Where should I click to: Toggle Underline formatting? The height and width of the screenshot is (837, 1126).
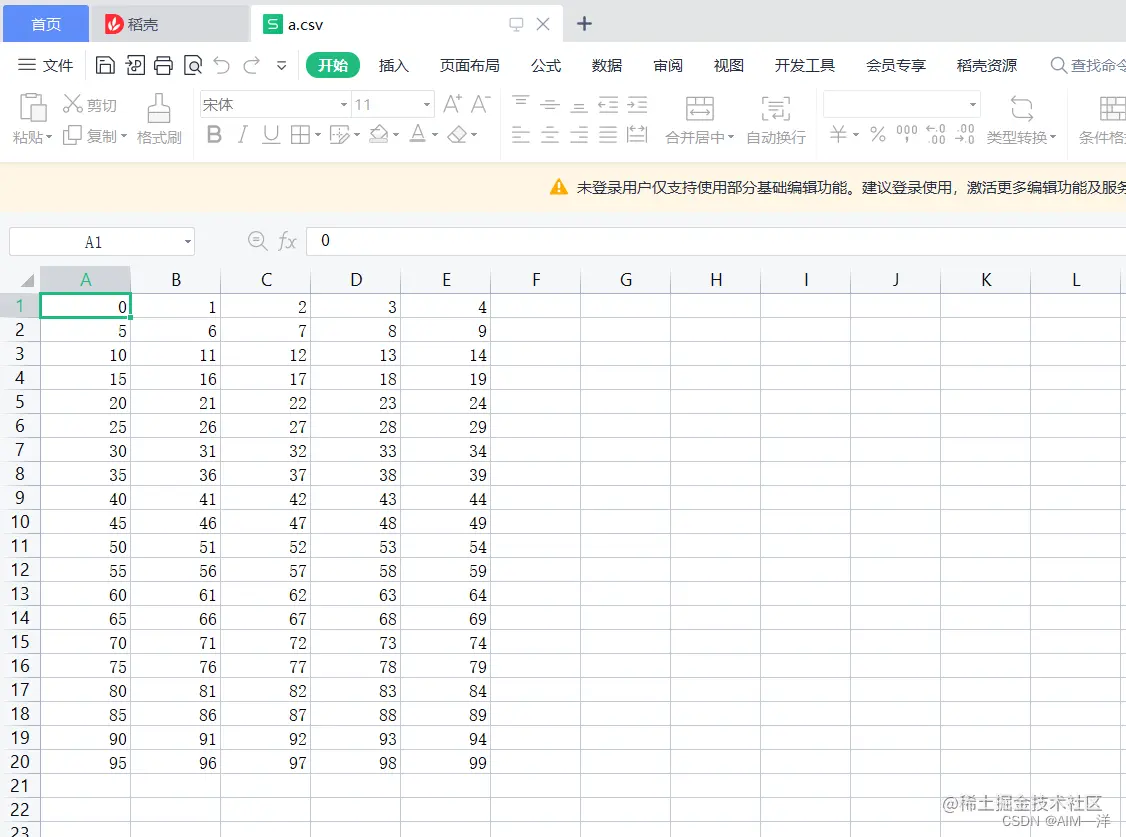[271, 134]
